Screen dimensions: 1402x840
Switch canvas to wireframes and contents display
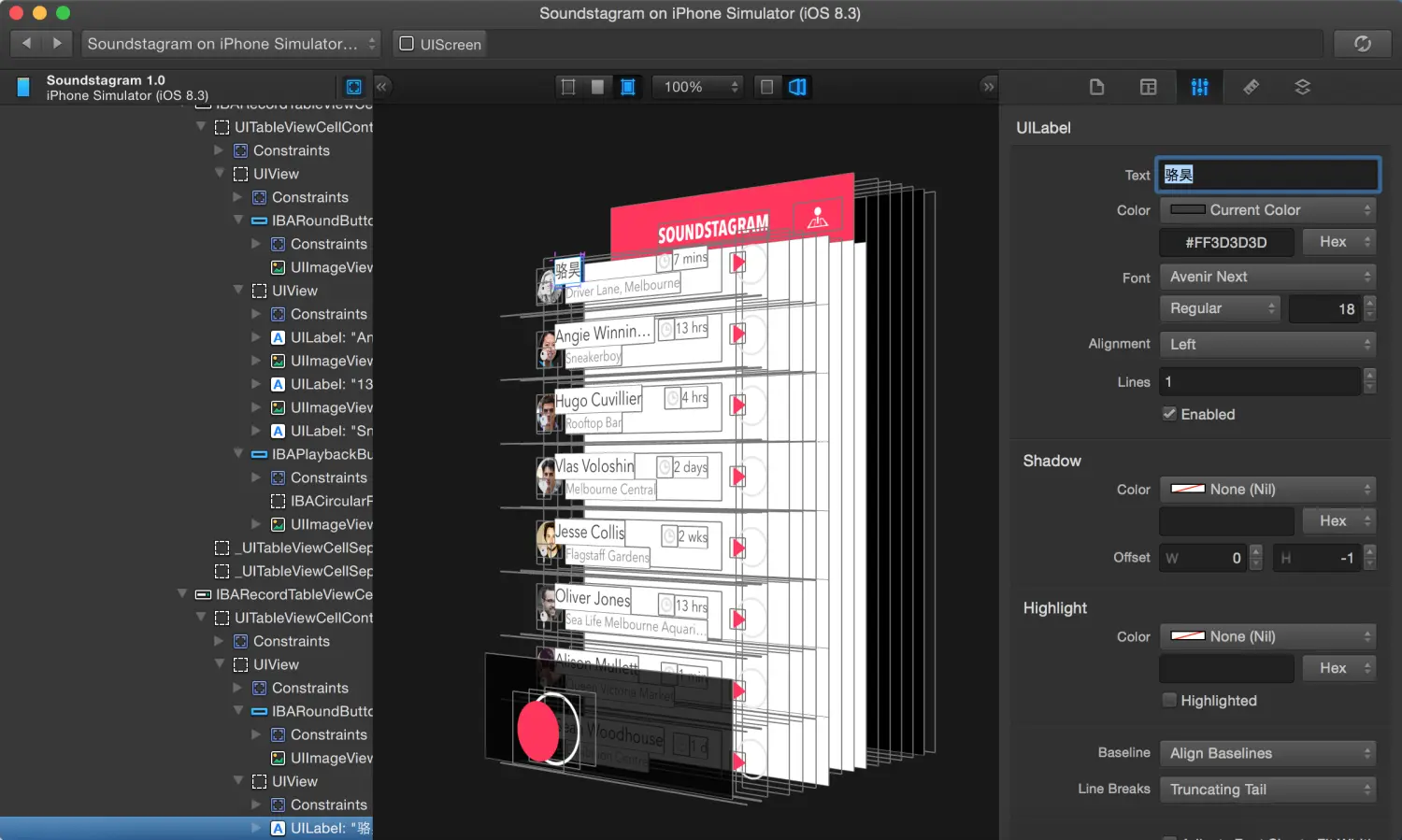[628, 87]
